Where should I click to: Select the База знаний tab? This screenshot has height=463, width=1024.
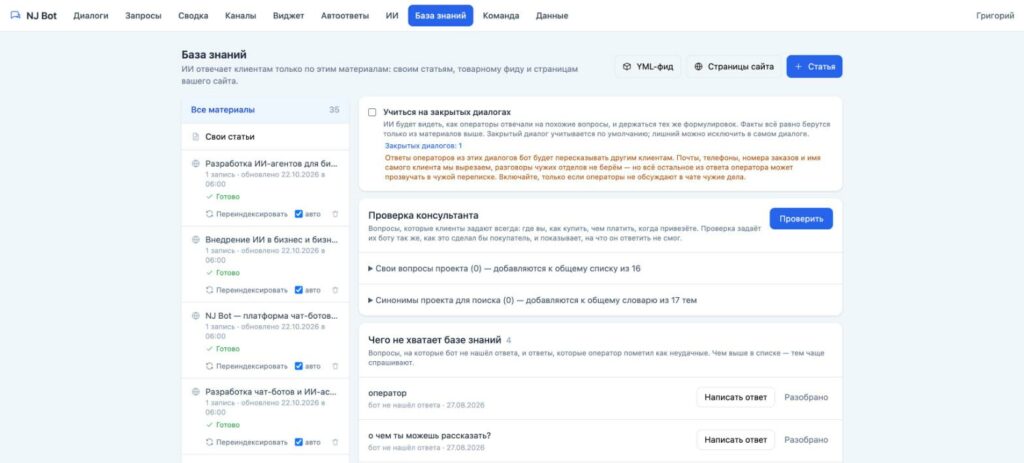coord(441,16)
